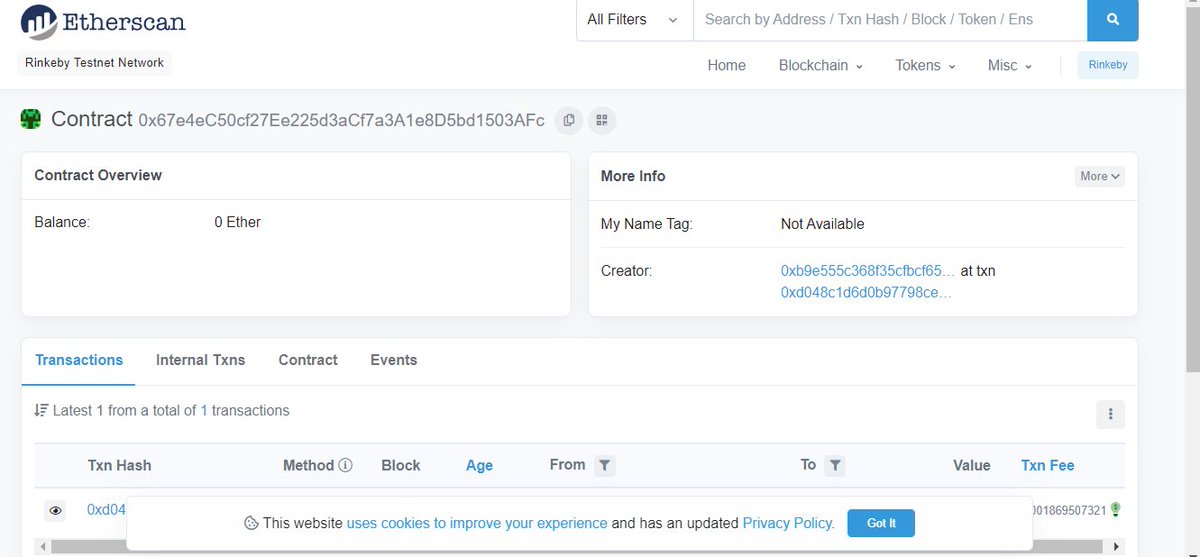The image size is (1200, 557).
Task: Open the cookies policy link in the banner
Action: [x=477, y=523]
